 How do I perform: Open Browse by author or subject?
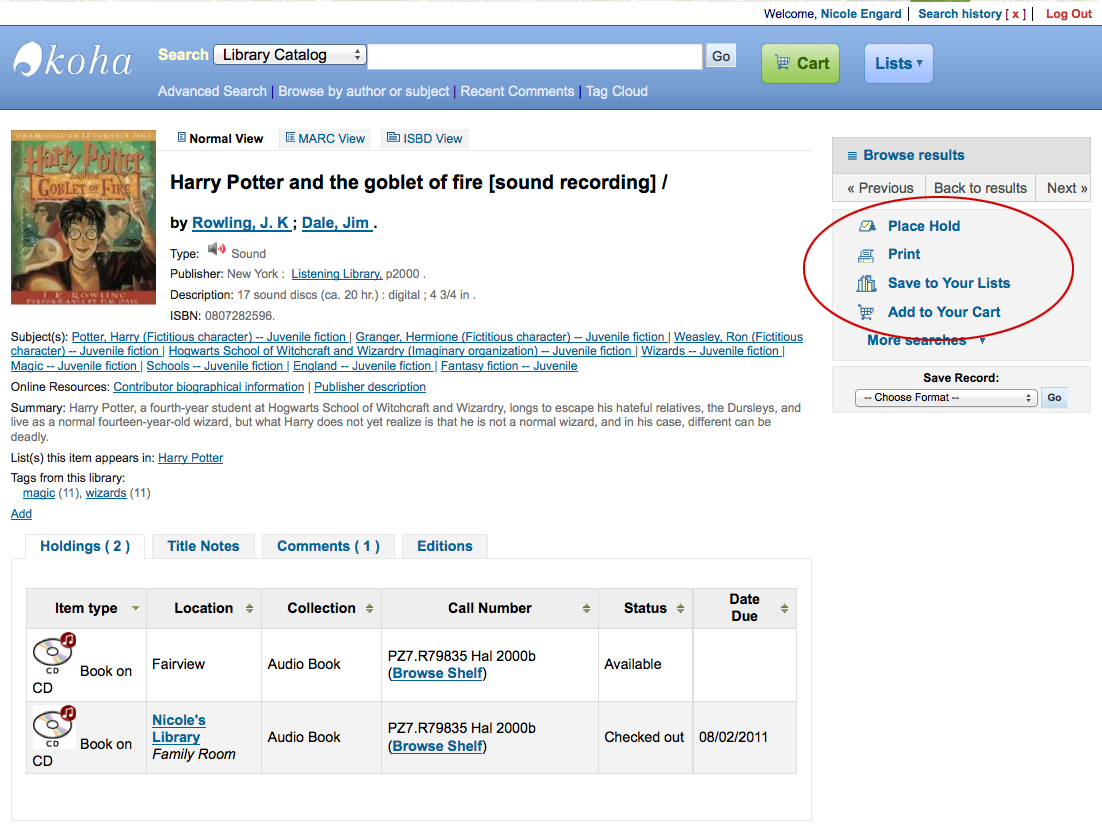pyautogui.click(x=363, y=91)
